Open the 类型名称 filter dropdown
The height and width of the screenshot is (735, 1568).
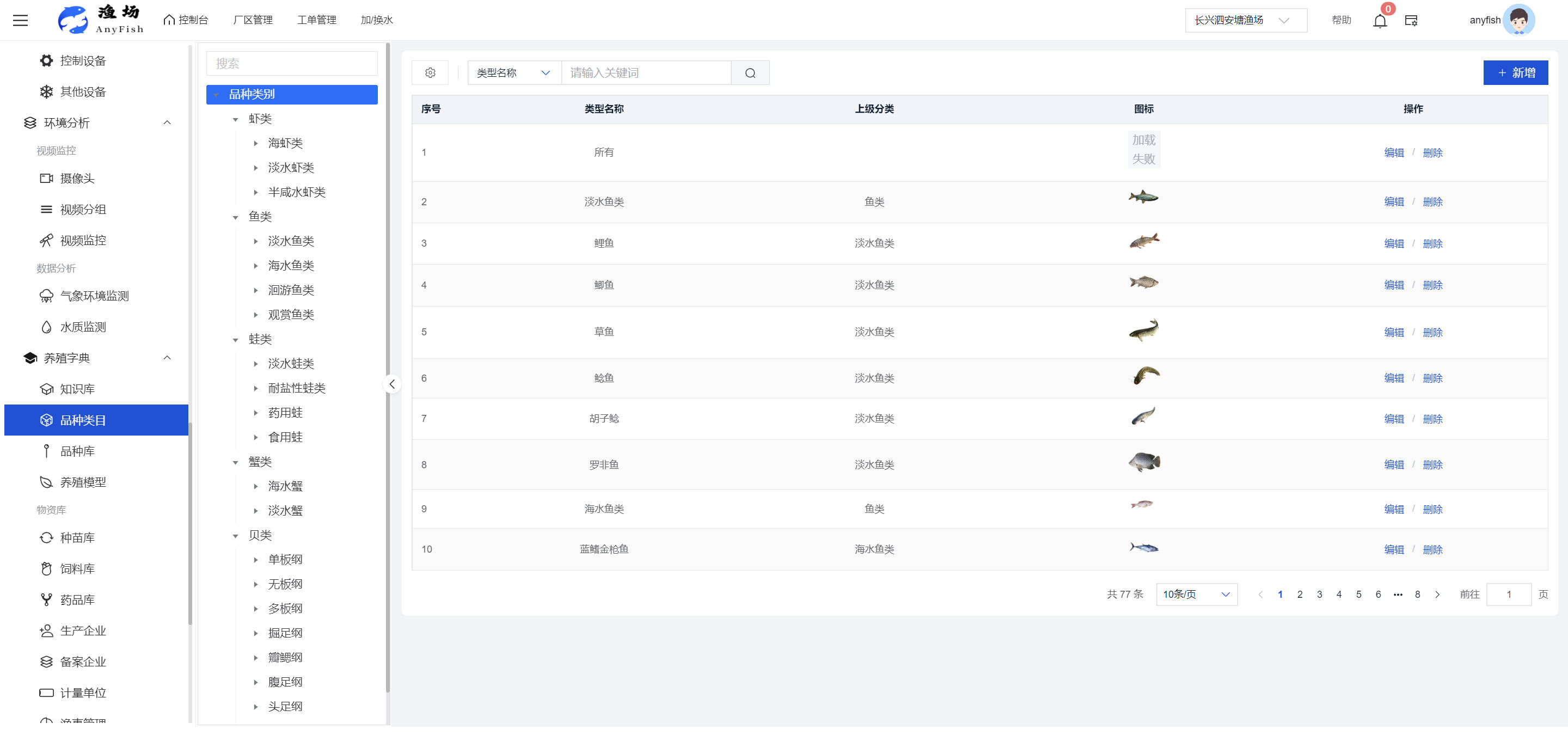(x=514, y=73)
